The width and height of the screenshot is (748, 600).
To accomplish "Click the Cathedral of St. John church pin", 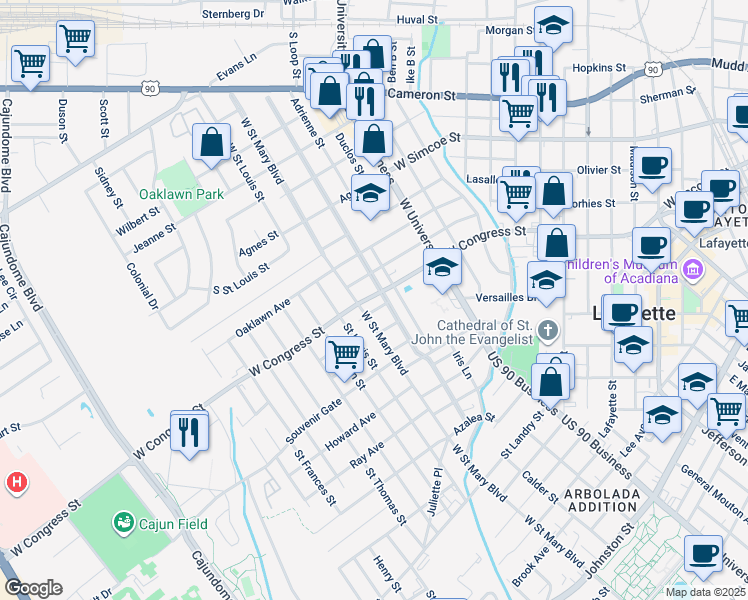I will pyautogui.click(x=548, y=331).
